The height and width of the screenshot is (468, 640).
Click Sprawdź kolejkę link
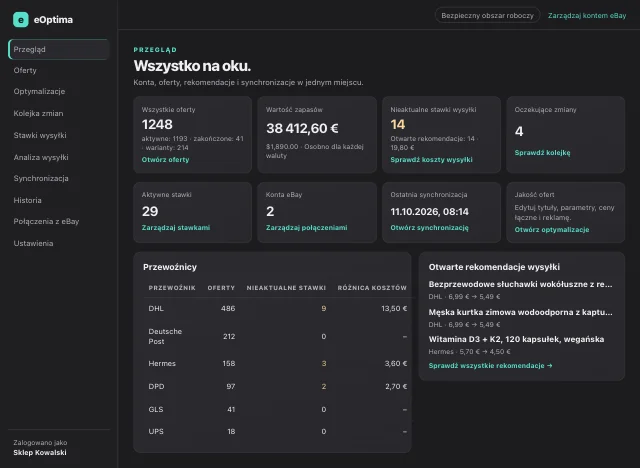point(542,153)
